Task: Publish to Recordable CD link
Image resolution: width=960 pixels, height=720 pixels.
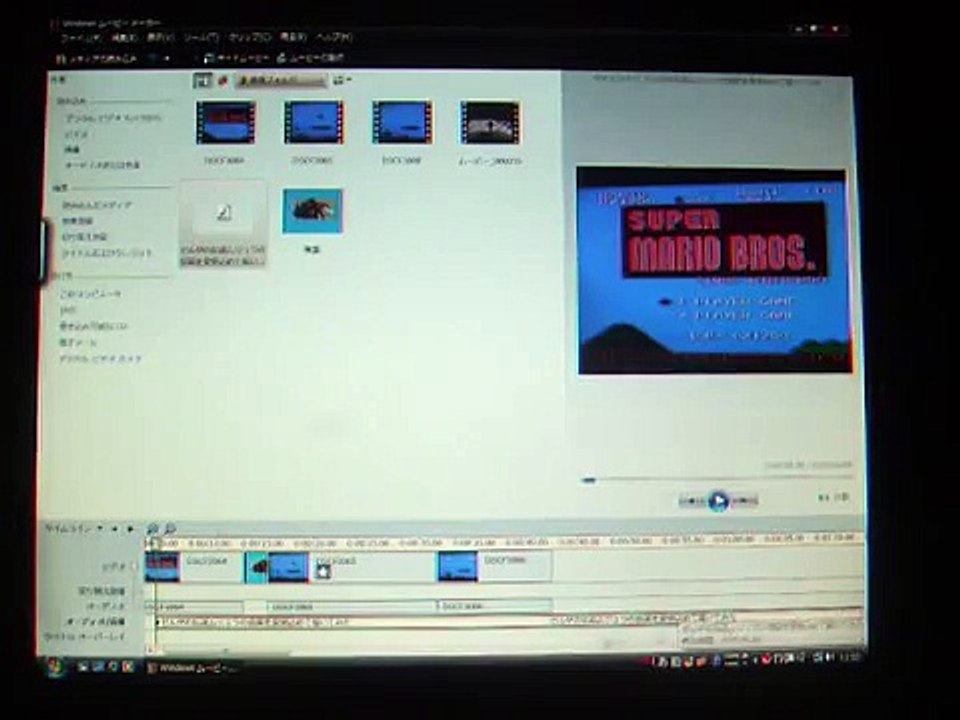Action: point(94,326)
